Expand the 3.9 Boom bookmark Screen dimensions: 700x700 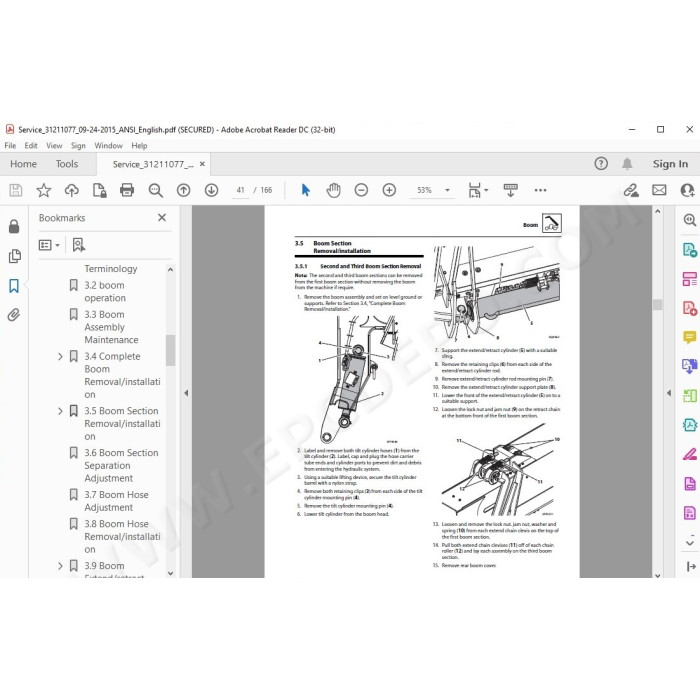point(60,566)
